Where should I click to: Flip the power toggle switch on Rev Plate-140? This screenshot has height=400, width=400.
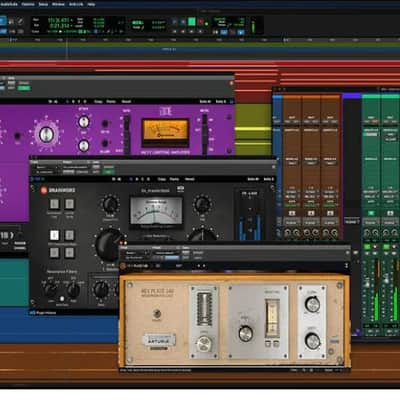coord(157,314)
